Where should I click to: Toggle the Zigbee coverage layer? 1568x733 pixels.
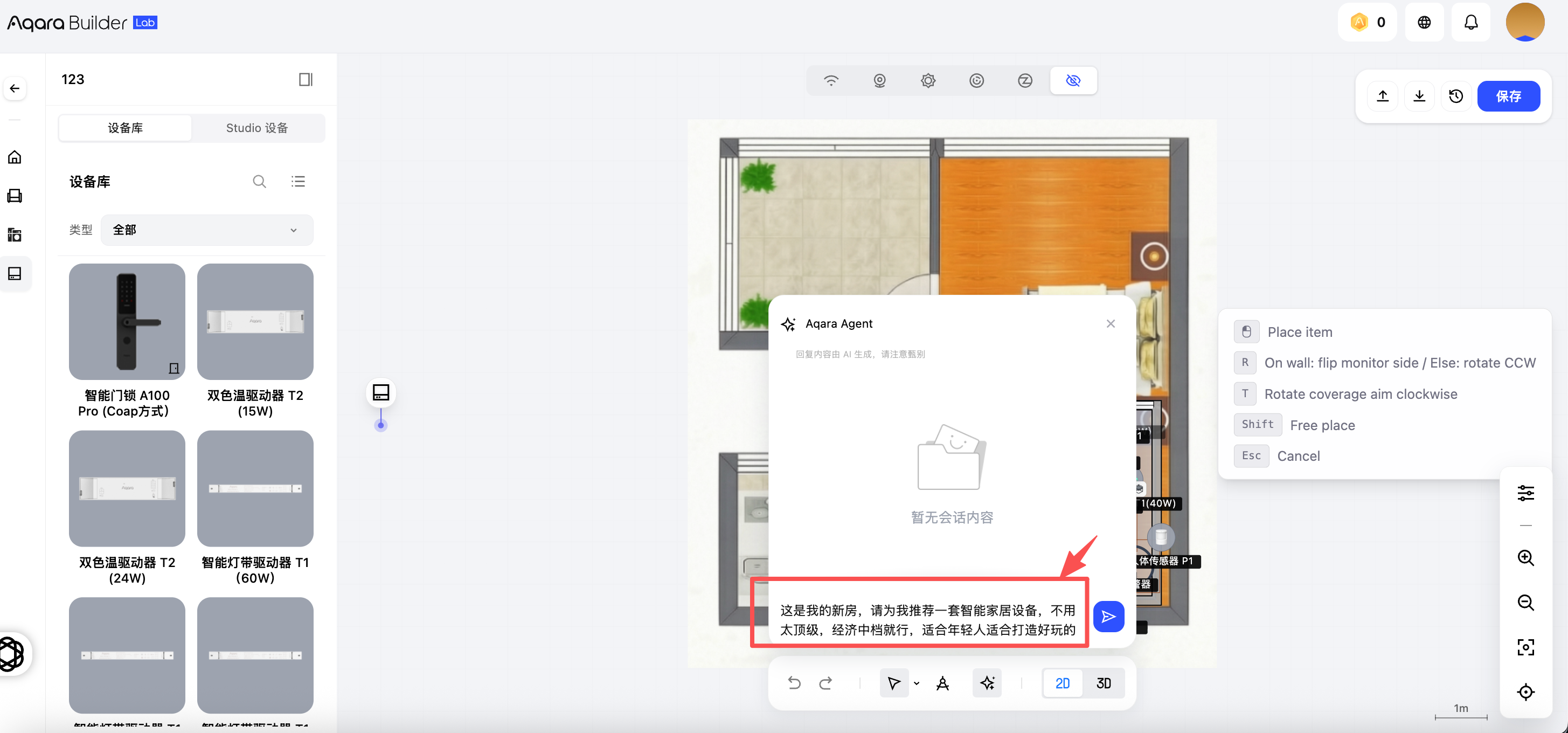[1025, 80]
